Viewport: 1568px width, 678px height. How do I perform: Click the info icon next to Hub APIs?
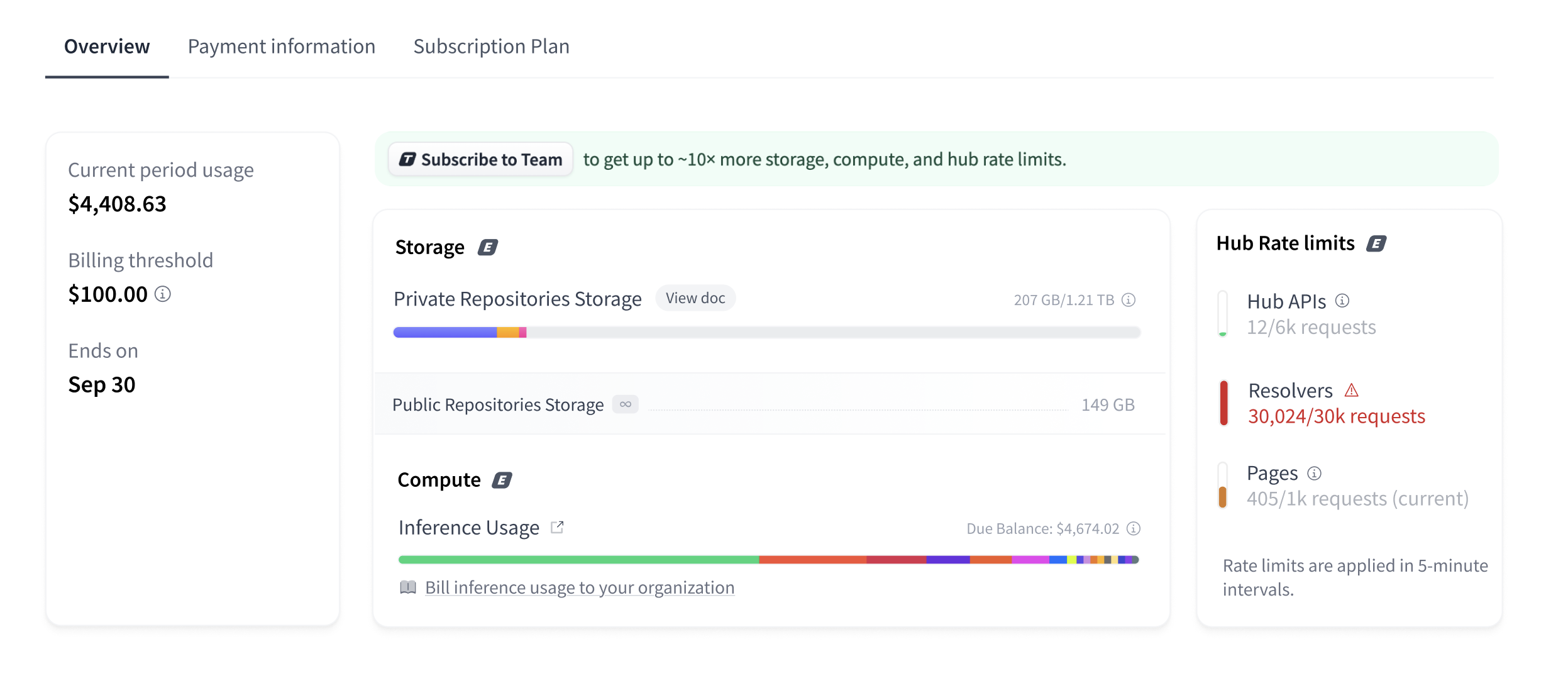pyautogui.click(x=1343, y=301)
